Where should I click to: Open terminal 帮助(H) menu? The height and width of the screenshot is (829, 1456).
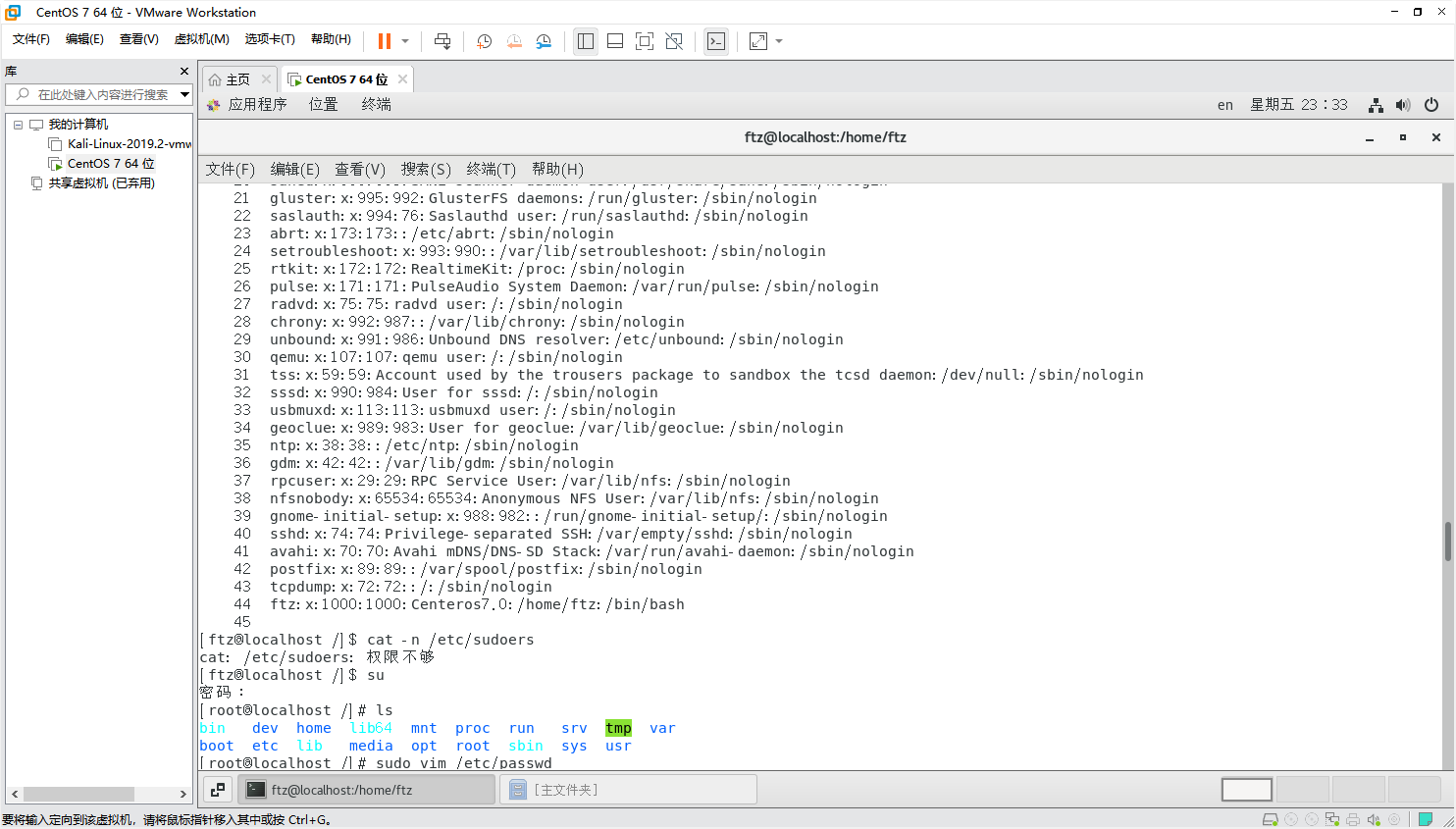pos(557,170)
